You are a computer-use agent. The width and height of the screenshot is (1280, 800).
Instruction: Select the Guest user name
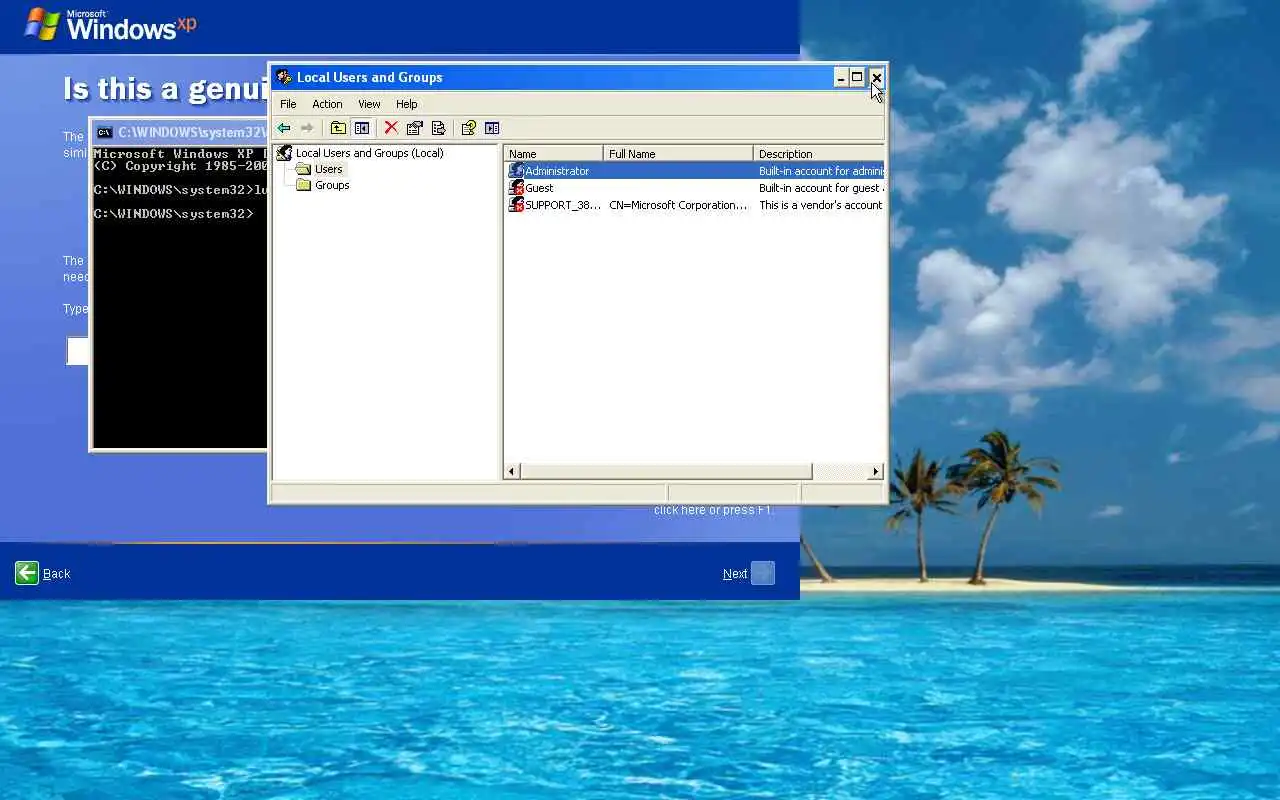click(539, 188)
